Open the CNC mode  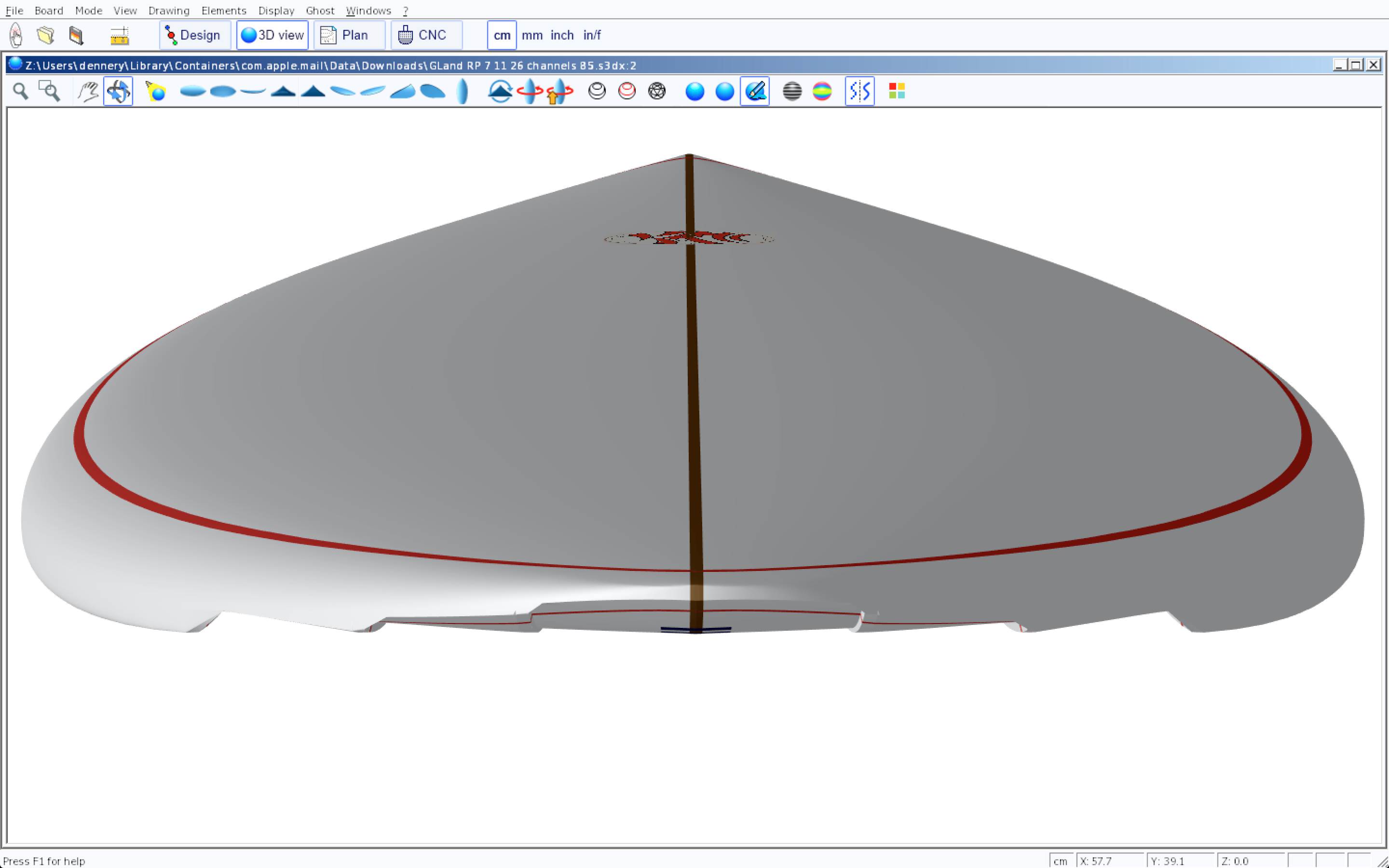click(425, 35)
